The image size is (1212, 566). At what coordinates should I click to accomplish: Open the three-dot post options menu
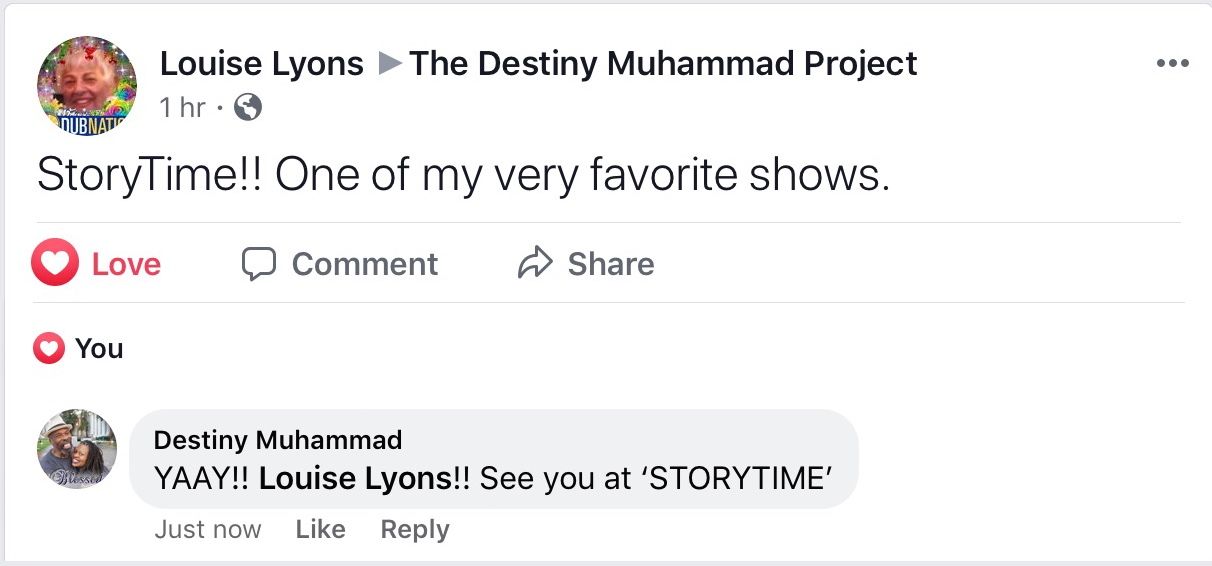(x=1172, y=64)
